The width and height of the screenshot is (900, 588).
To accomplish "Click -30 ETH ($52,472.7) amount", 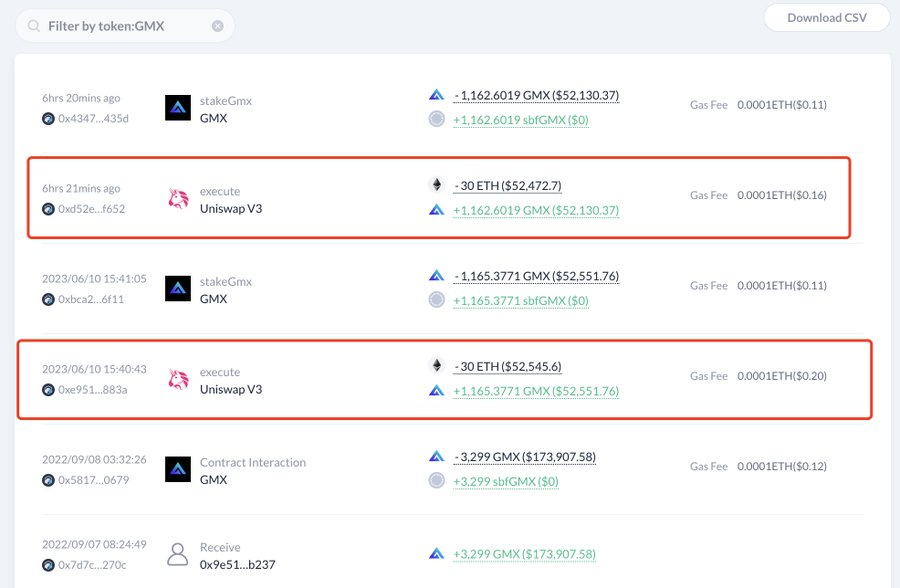I will 507,186.
